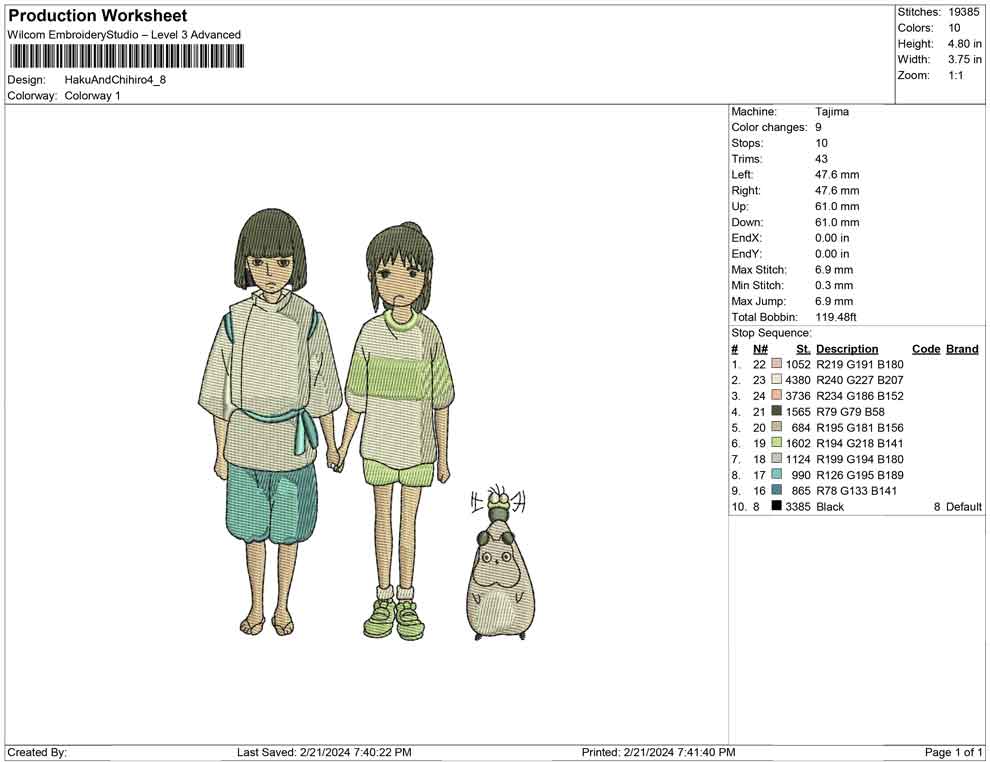Click the barcode under the worksheet title
Viewport: 990px width, 762px height.
pos(126,57)
